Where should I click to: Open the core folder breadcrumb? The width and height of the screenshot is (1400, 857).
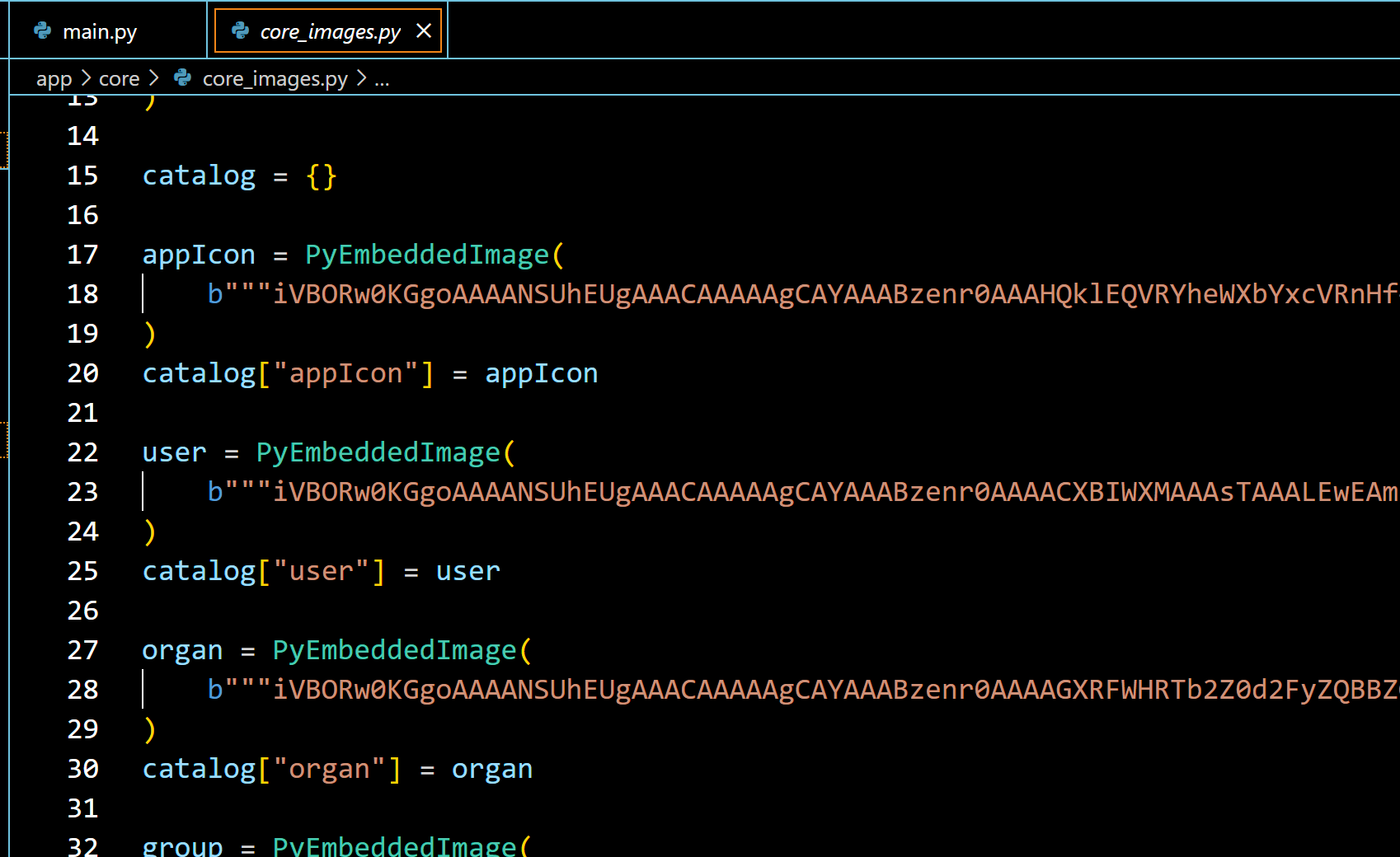[x=119, y=78]
